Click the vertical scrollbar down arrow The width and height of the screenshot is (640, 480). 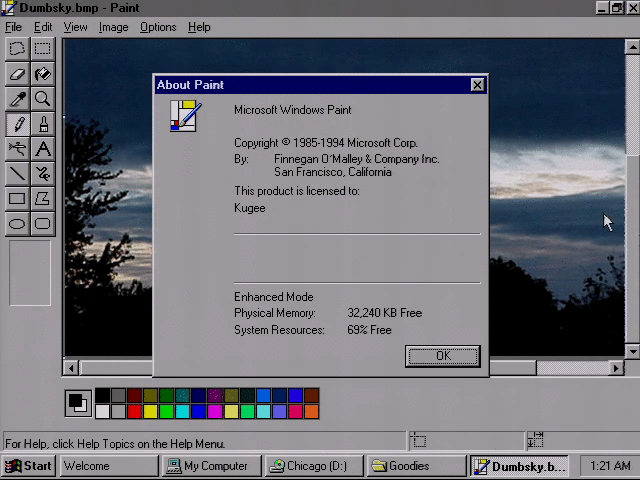pos(632,351)
